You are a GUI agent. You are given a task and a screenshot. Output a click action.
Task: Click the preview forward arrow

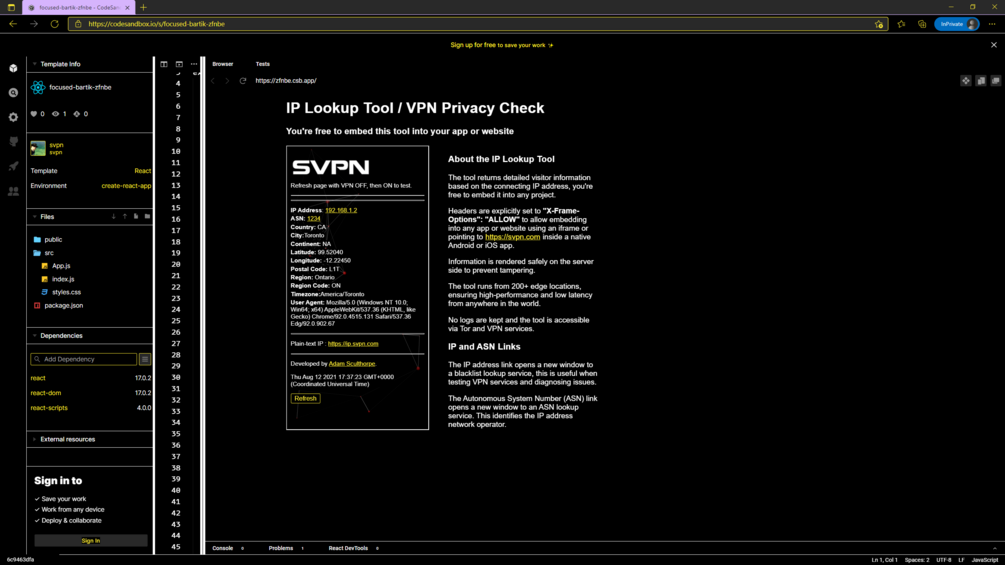[x=227, y=81]
